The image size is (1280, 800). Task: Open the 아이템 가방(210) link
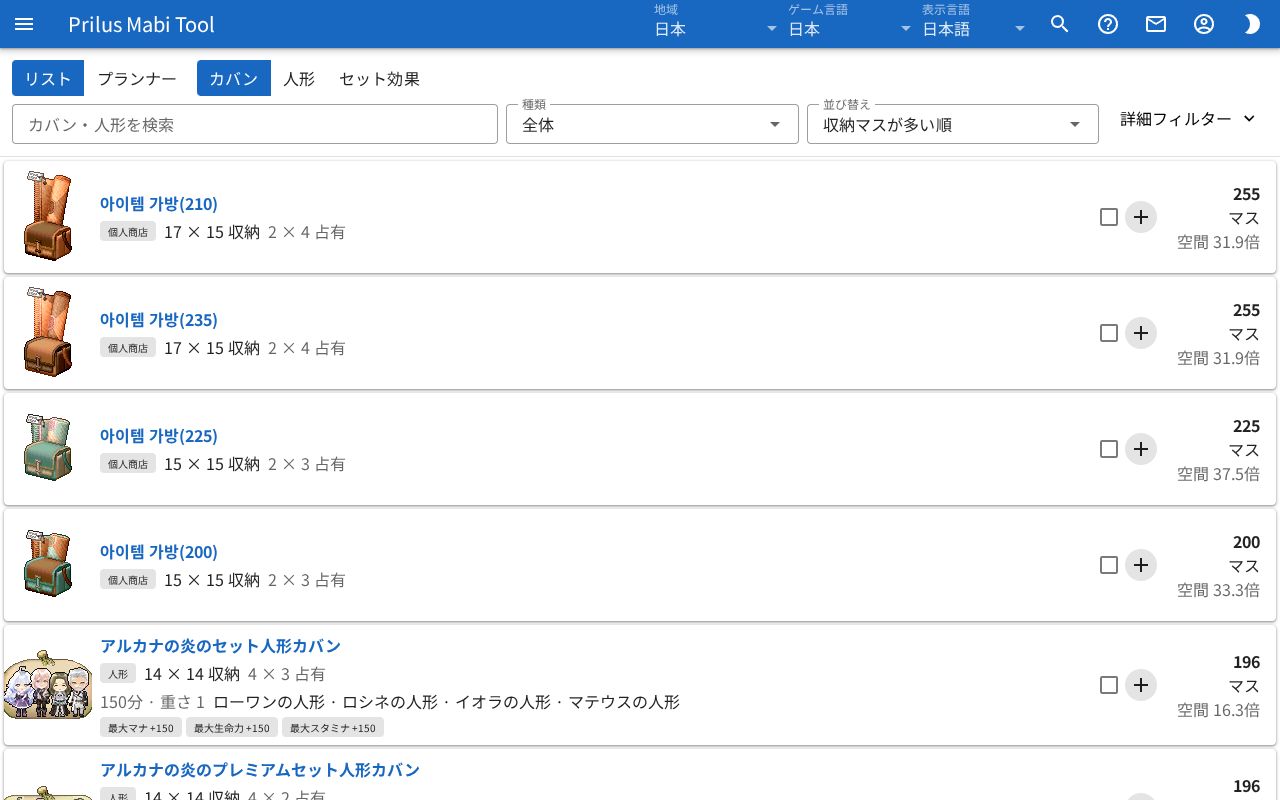click(159, 204)
